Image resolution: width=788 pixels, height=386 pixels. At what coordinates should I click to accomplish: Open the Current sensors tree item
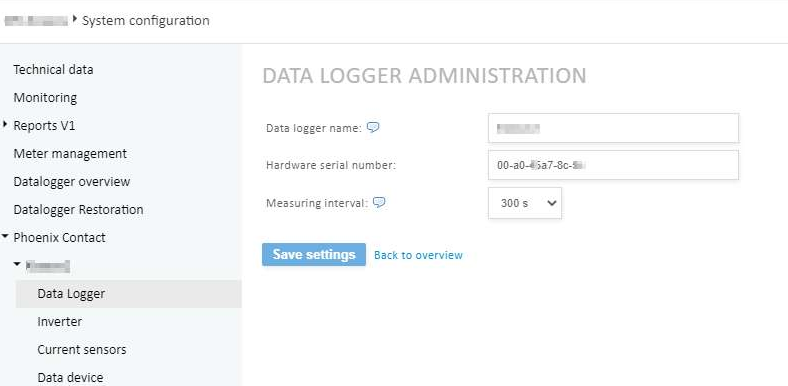(82, 350)
